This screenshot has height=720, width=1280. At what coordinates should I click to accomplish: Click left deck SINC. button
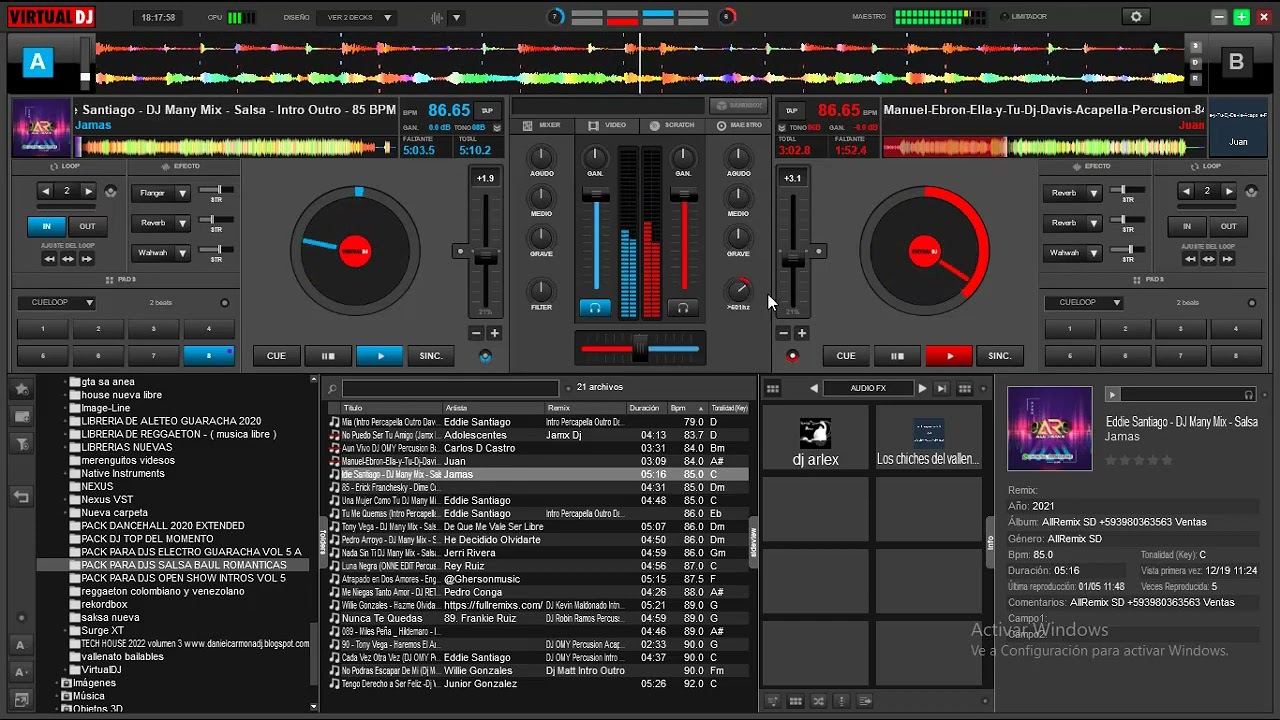point(431,356)
